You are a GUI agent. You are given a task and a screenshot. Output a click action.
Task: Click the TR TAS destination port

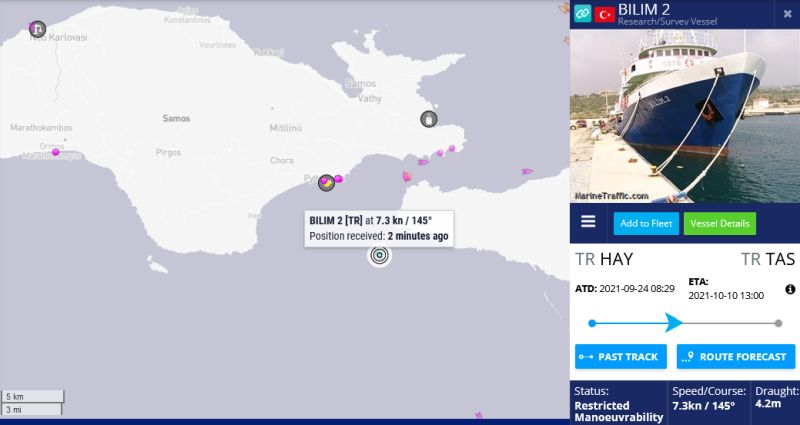[x=767, y=259]
